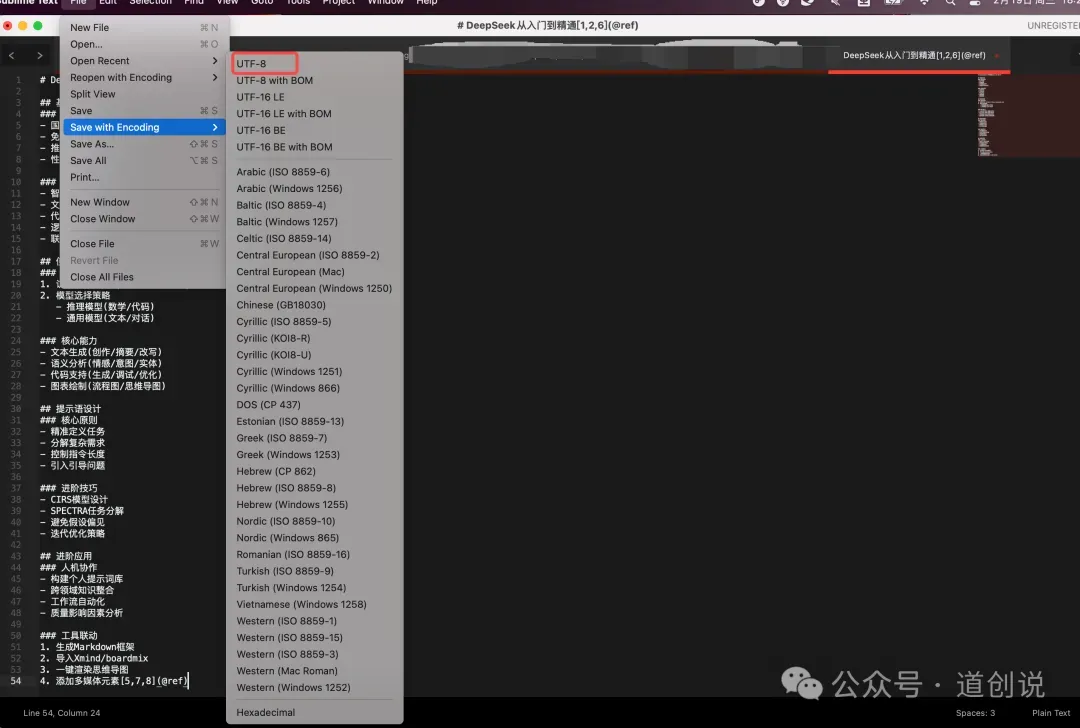Click Save in the File menu
Viewport: 1080px width, 728px height.
(144, 110)
